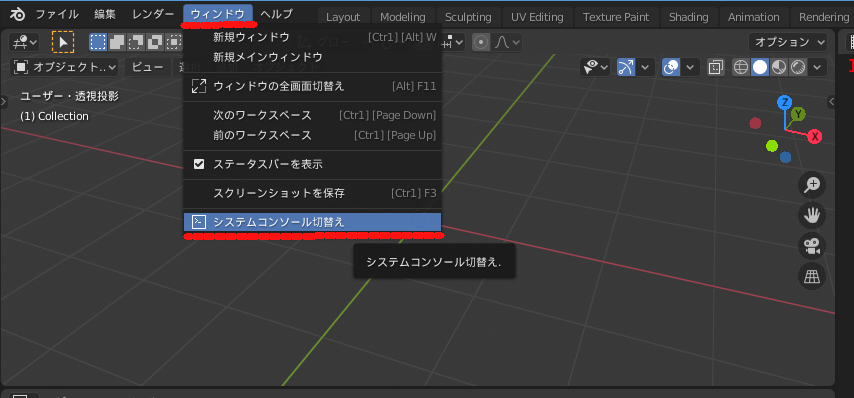854x398 pixels.
Task: Switch to the Layout workspace tab
Action: (343, 17)
